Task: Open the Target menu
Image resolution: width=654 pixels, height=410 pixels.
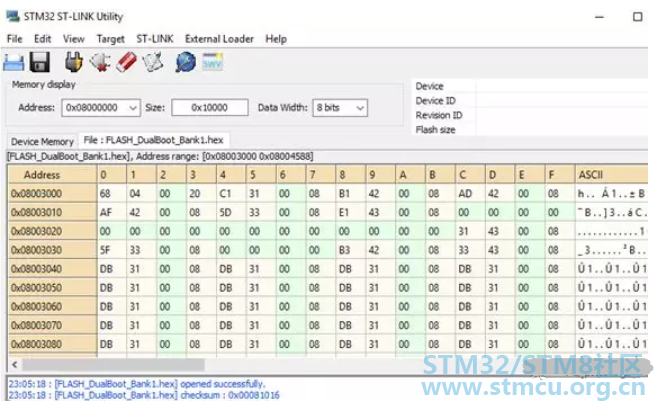Action: pyautogui.click(x=111, y=39)
